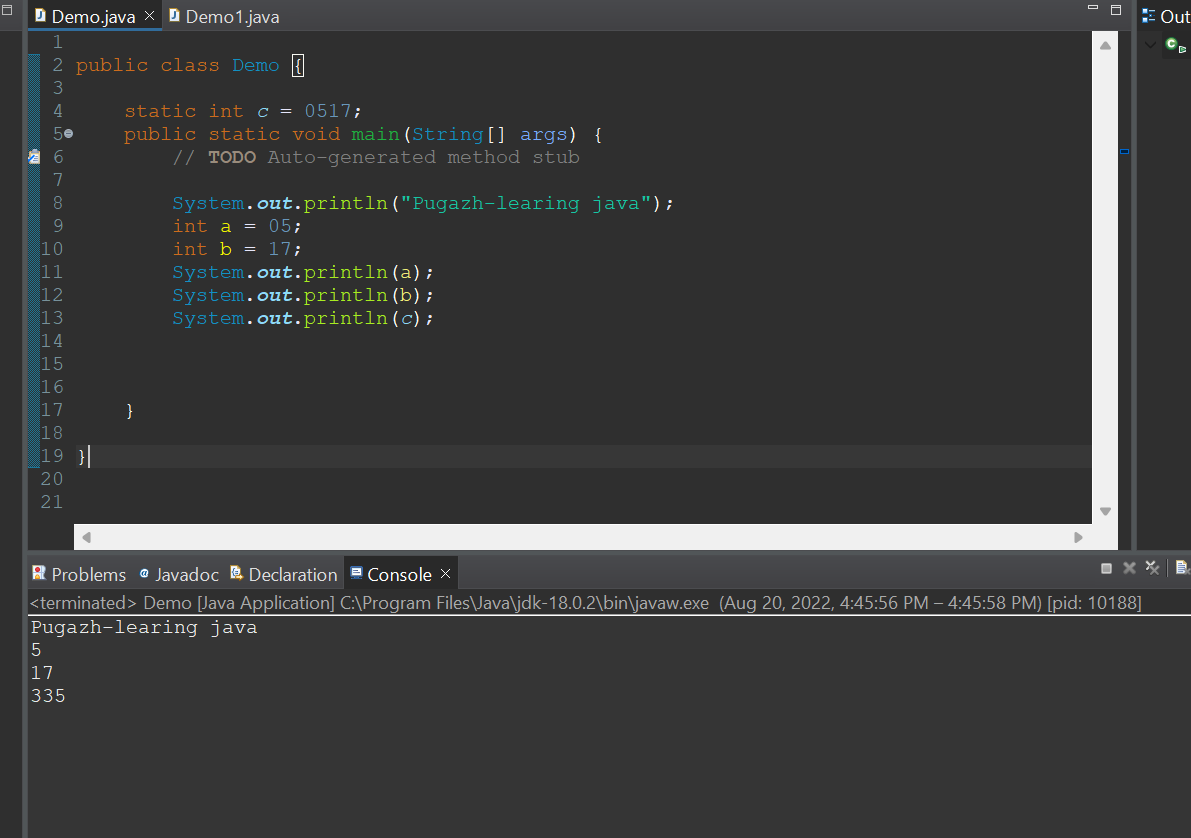
Task: Click the Problems view icon
Action: [39, 573]
